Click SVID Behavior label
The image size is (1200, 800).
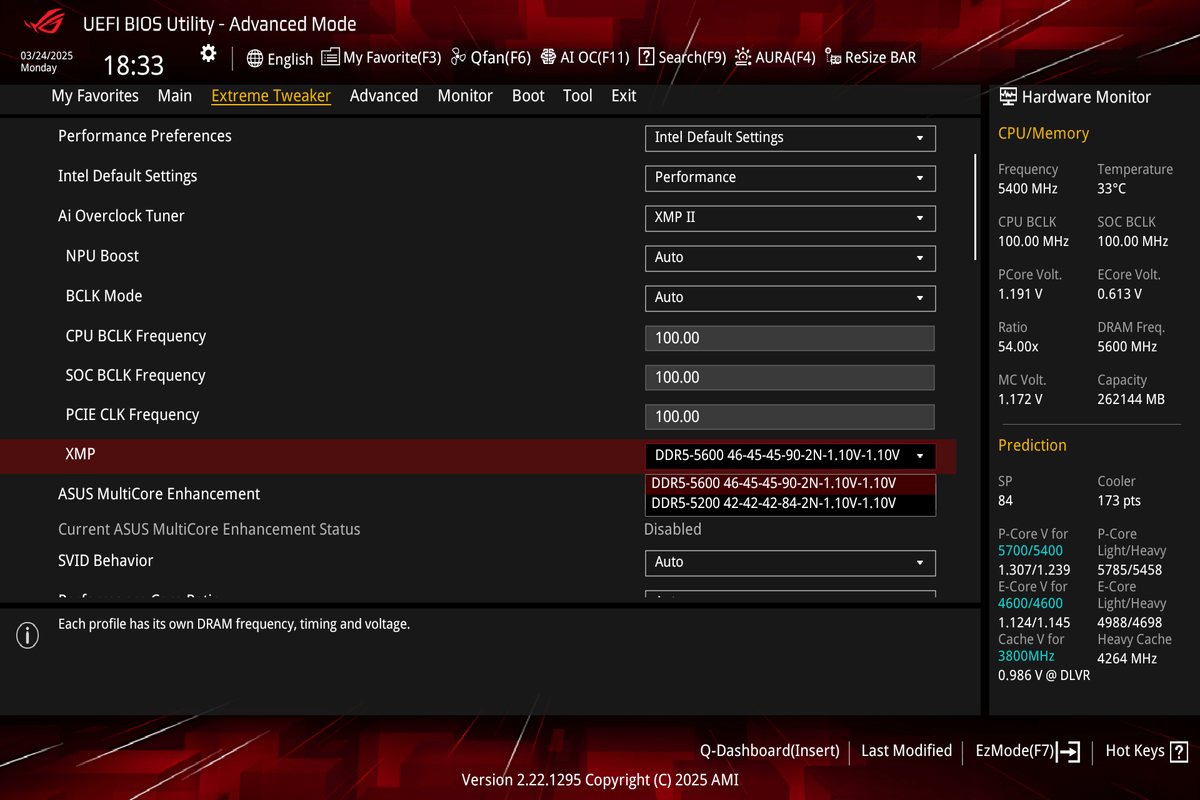pyautogui.click(x=106, y=561)
